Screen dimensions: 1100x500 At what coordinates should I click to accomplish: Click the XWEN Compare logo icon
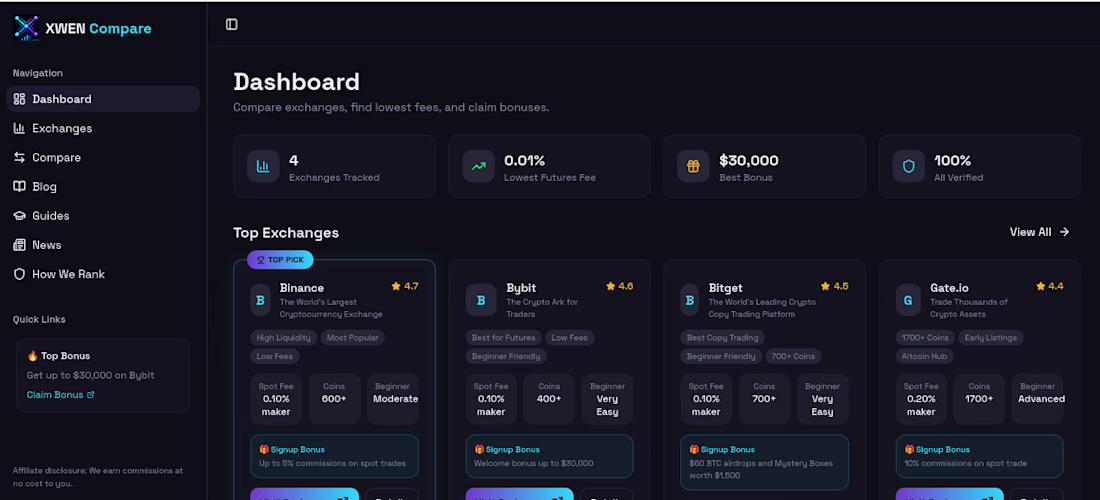click(x=26, y=28)
